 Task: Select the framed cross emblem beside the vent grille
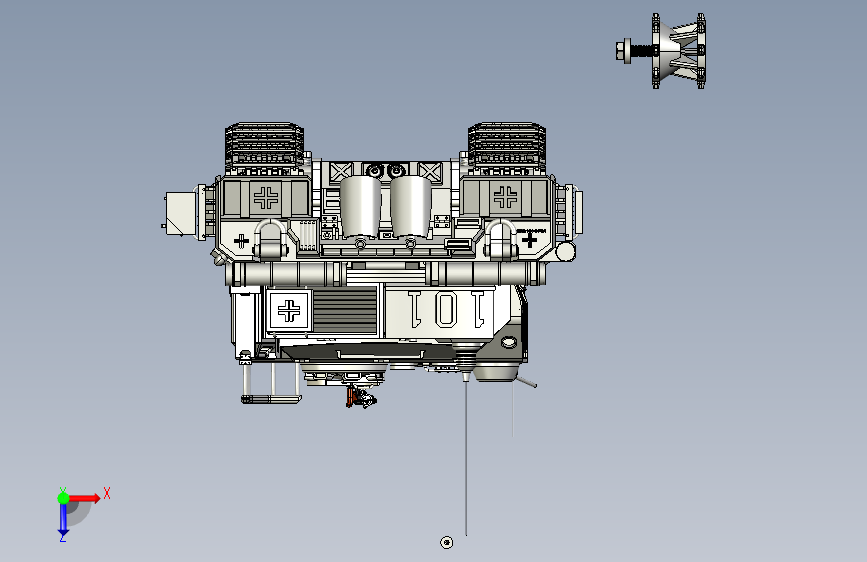[x=289, y=310]
